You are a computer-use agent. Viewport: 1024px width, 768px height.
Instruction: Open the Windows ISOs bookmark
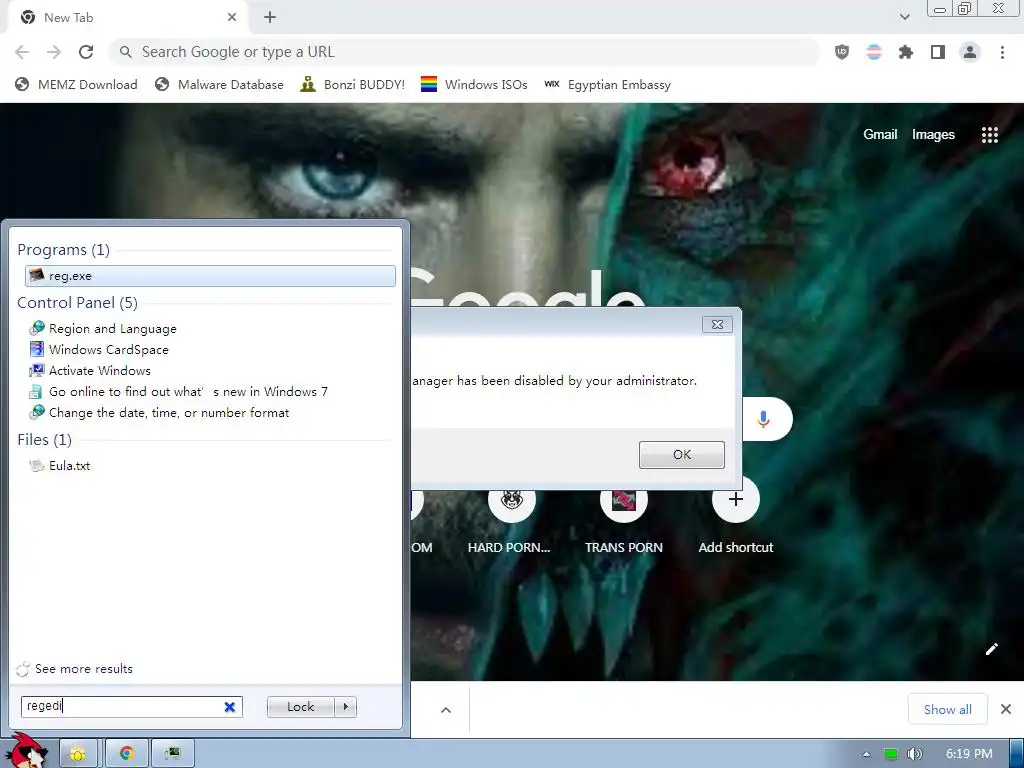click(474, 85)
